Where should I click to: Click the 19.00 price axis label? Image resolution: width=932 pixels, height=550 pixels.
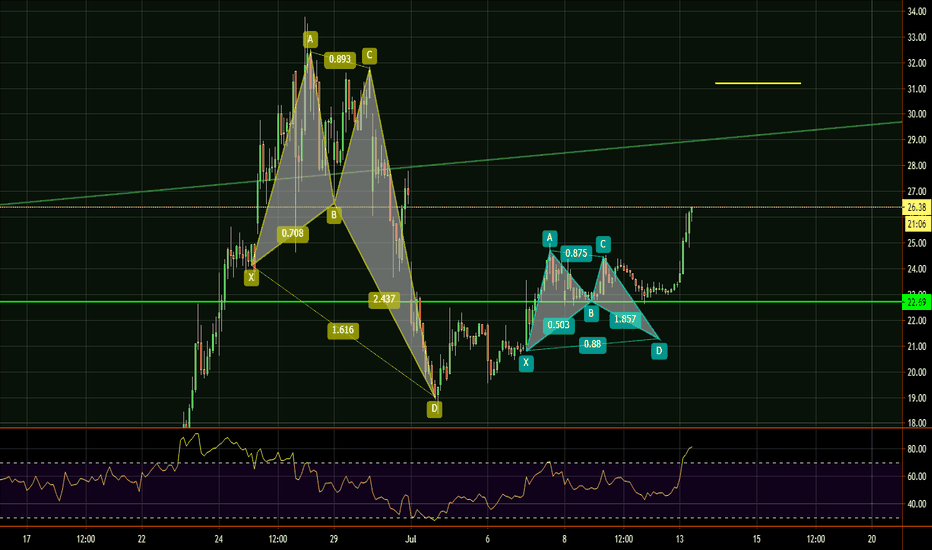pos(917,398)
